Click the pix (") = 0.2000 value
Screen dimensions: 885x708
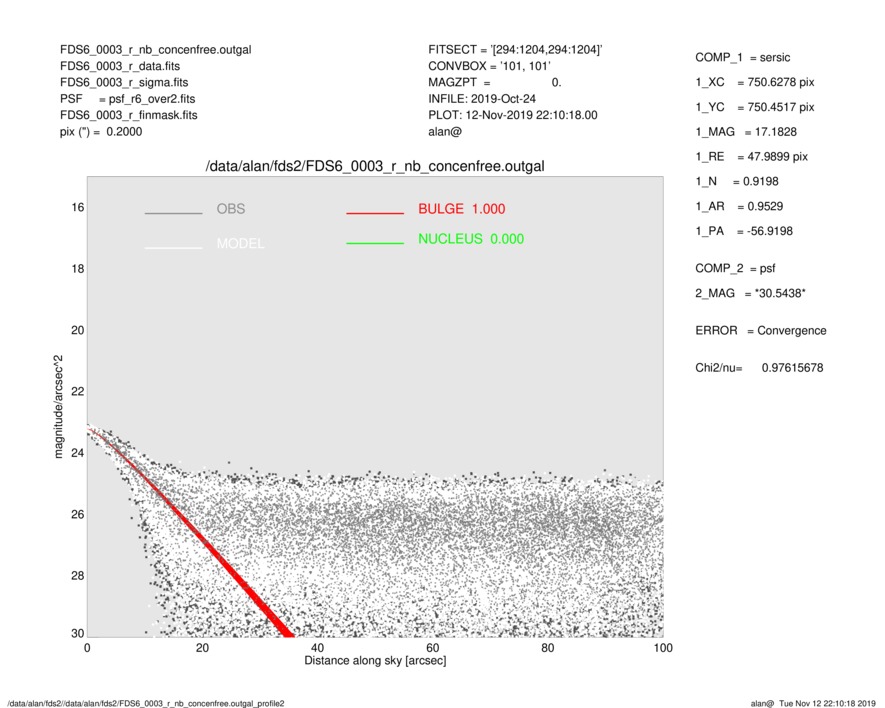101,132
